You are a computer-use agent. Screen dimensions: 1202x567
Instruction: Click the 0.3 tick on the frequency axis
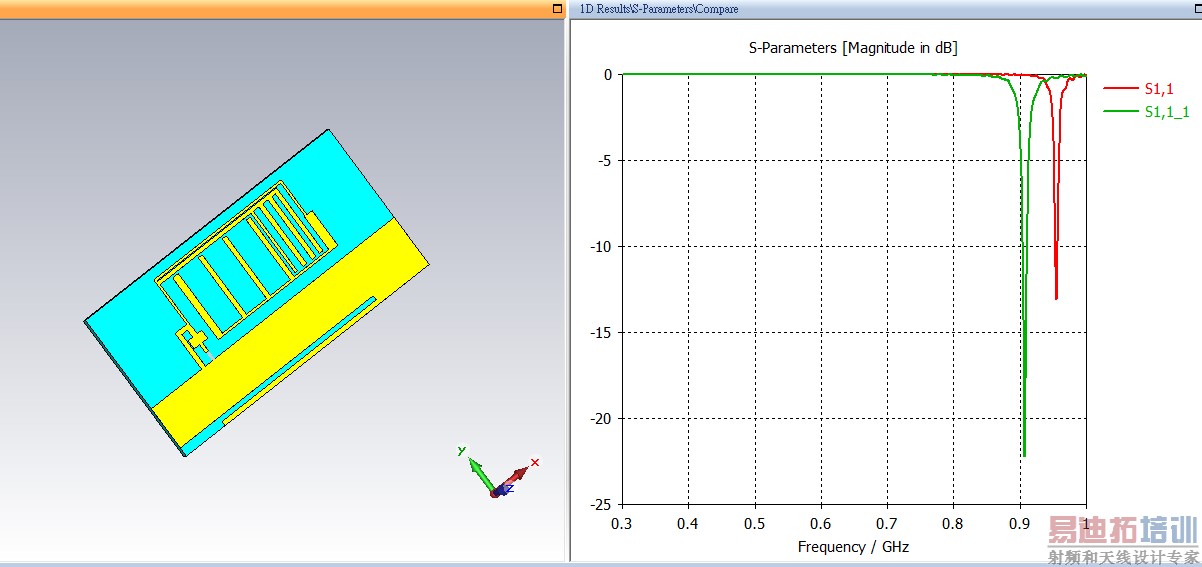622,524
